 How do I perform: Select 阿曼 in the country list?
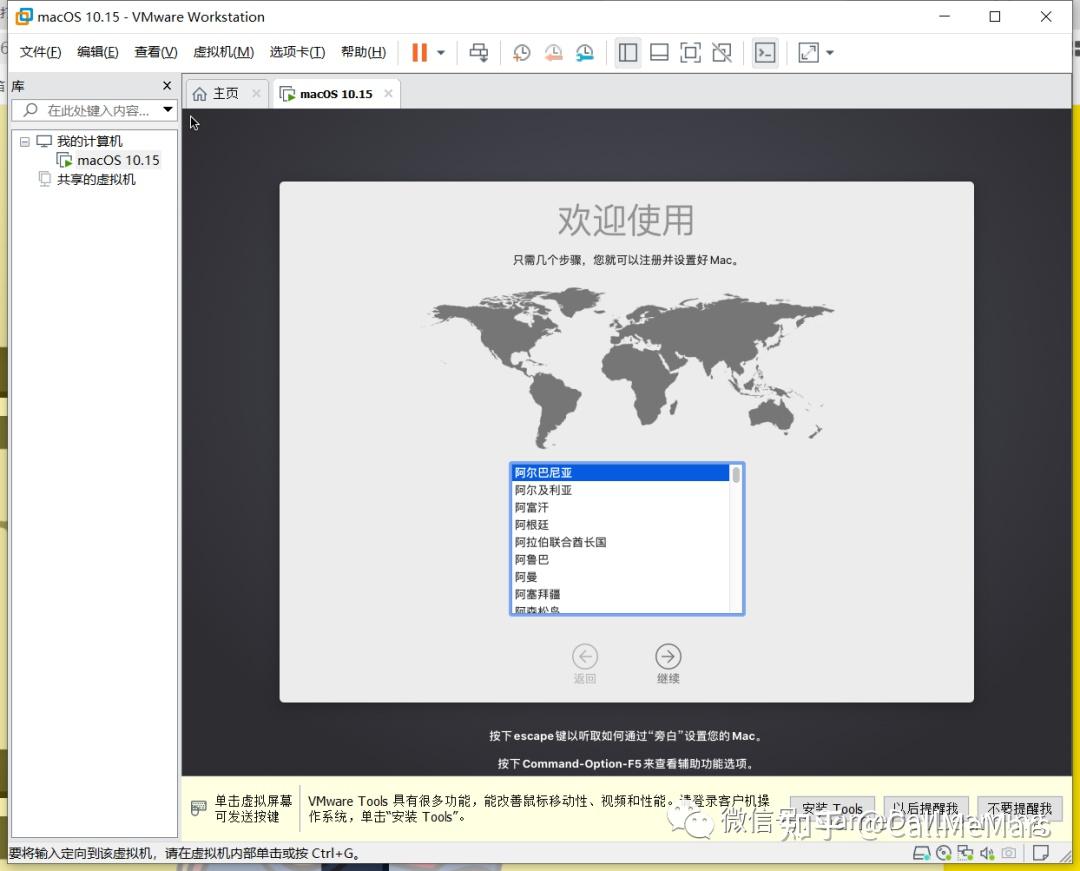coord(621,577)
